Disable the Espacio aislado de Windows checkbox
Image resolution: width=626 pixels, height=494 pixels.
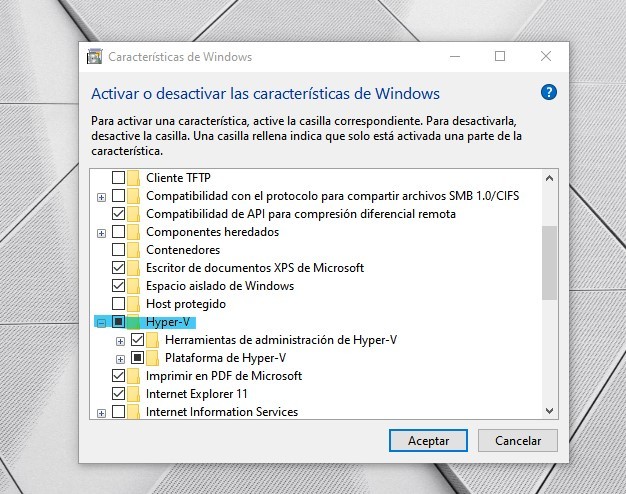tap(119, 286)
